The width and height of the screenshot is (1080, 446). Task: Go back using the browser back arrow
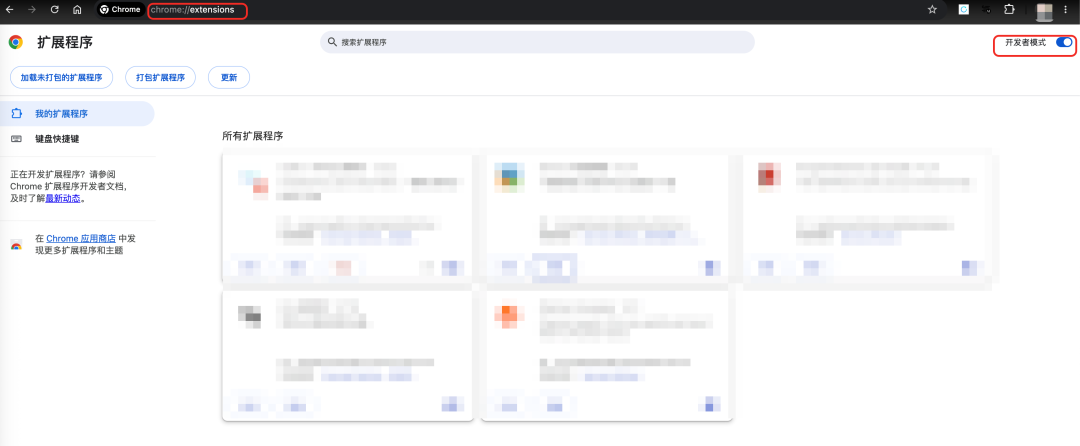point(10,10)
